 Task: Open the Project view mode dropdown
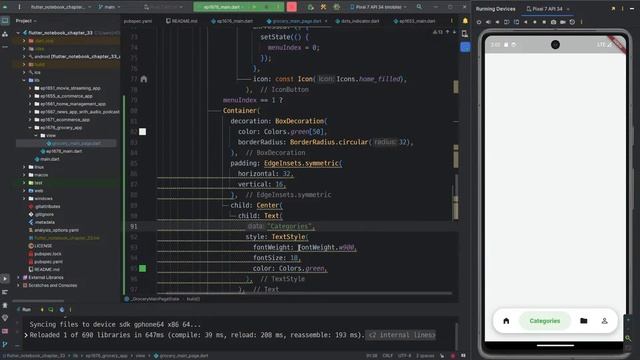tap(26, 21)
